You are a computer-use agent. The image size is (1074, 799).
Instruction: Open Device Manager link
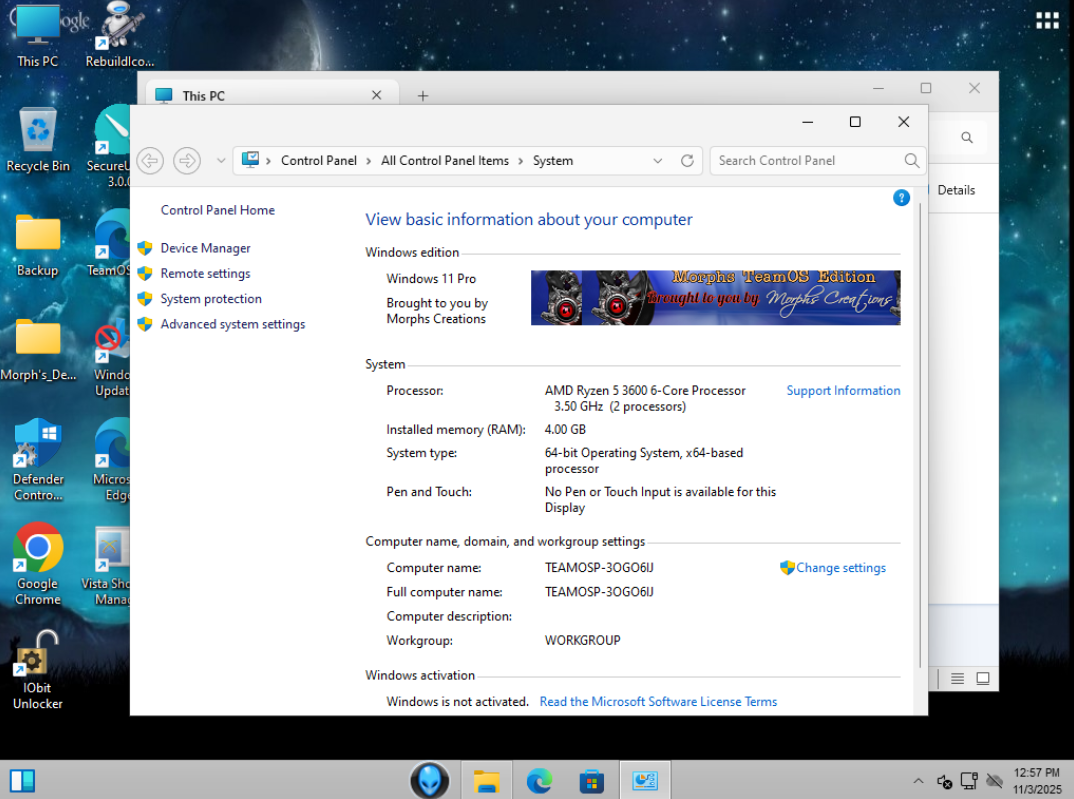[205, 248]
